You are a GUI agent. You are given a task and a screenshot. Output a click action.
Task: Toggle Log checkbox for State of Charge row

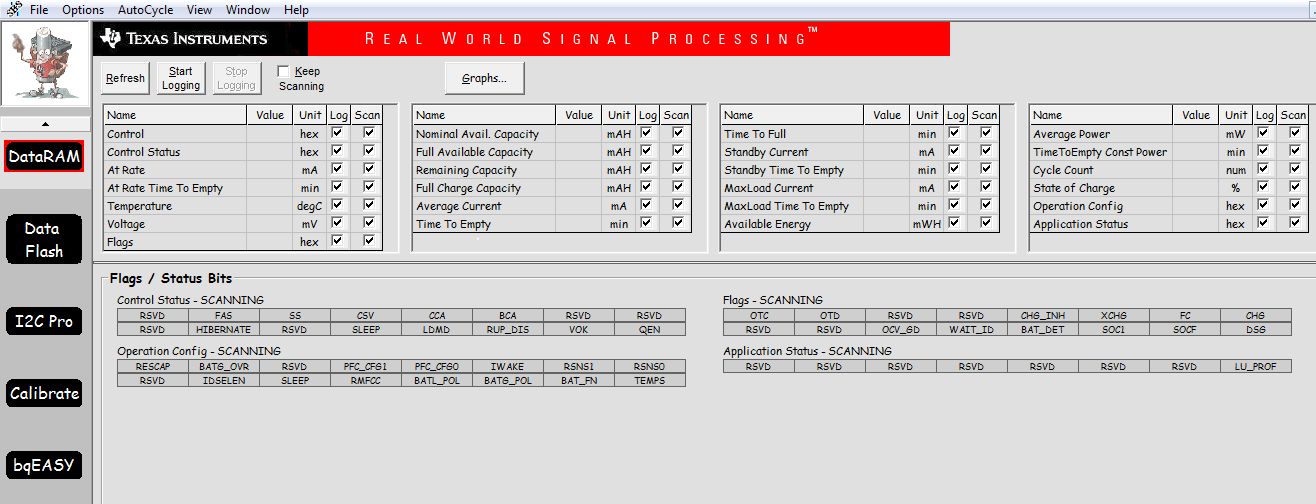point(1263,187)
